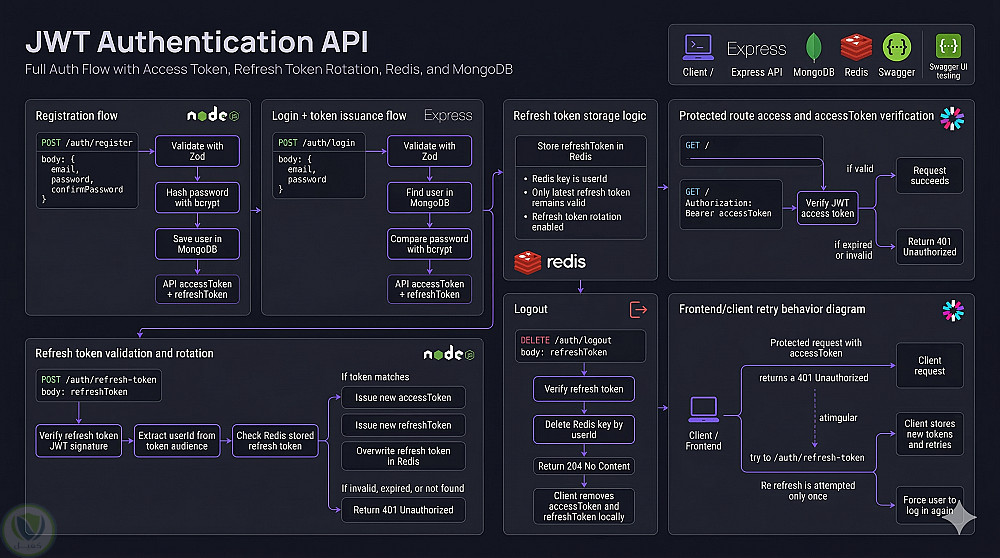Viewport: 1000px width, 558px height.
Task: Click API accessToken box in Registration flow
Action: (x=197, y=290)
